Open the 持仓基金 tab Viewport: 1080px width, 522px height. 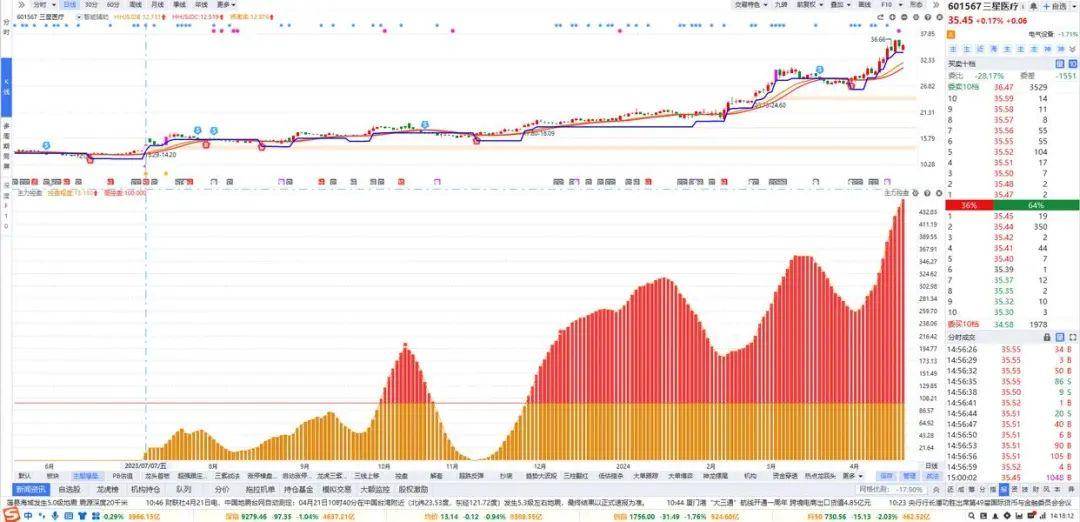(298, 489)
